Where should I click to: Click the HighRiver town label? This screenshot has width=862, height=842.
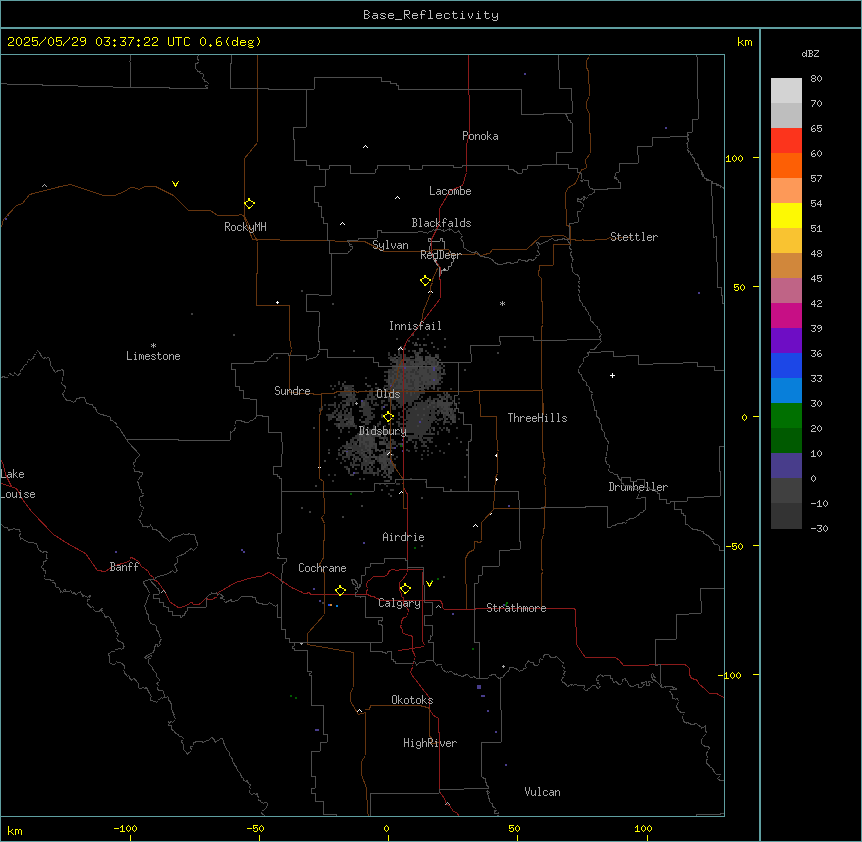pyautogui.click(x=430, y=743)
